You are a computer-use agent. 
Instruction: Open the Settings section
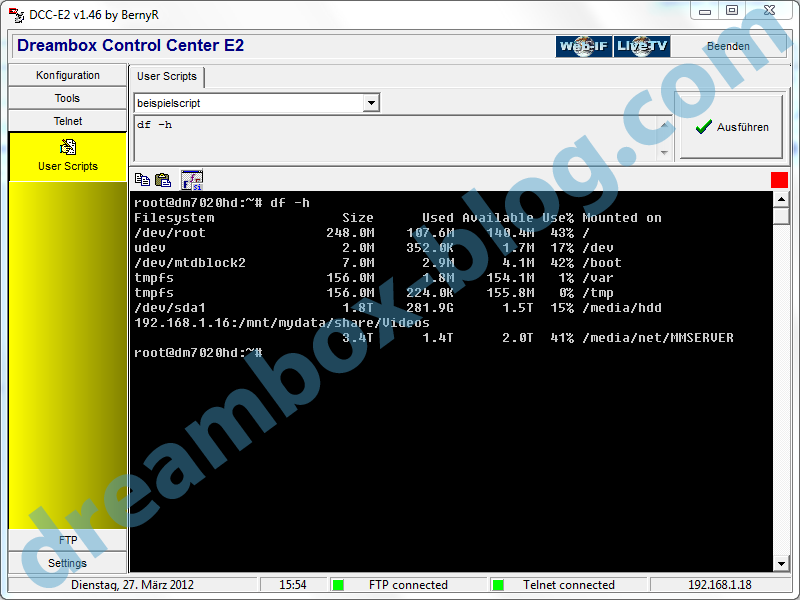coord(68,563)
